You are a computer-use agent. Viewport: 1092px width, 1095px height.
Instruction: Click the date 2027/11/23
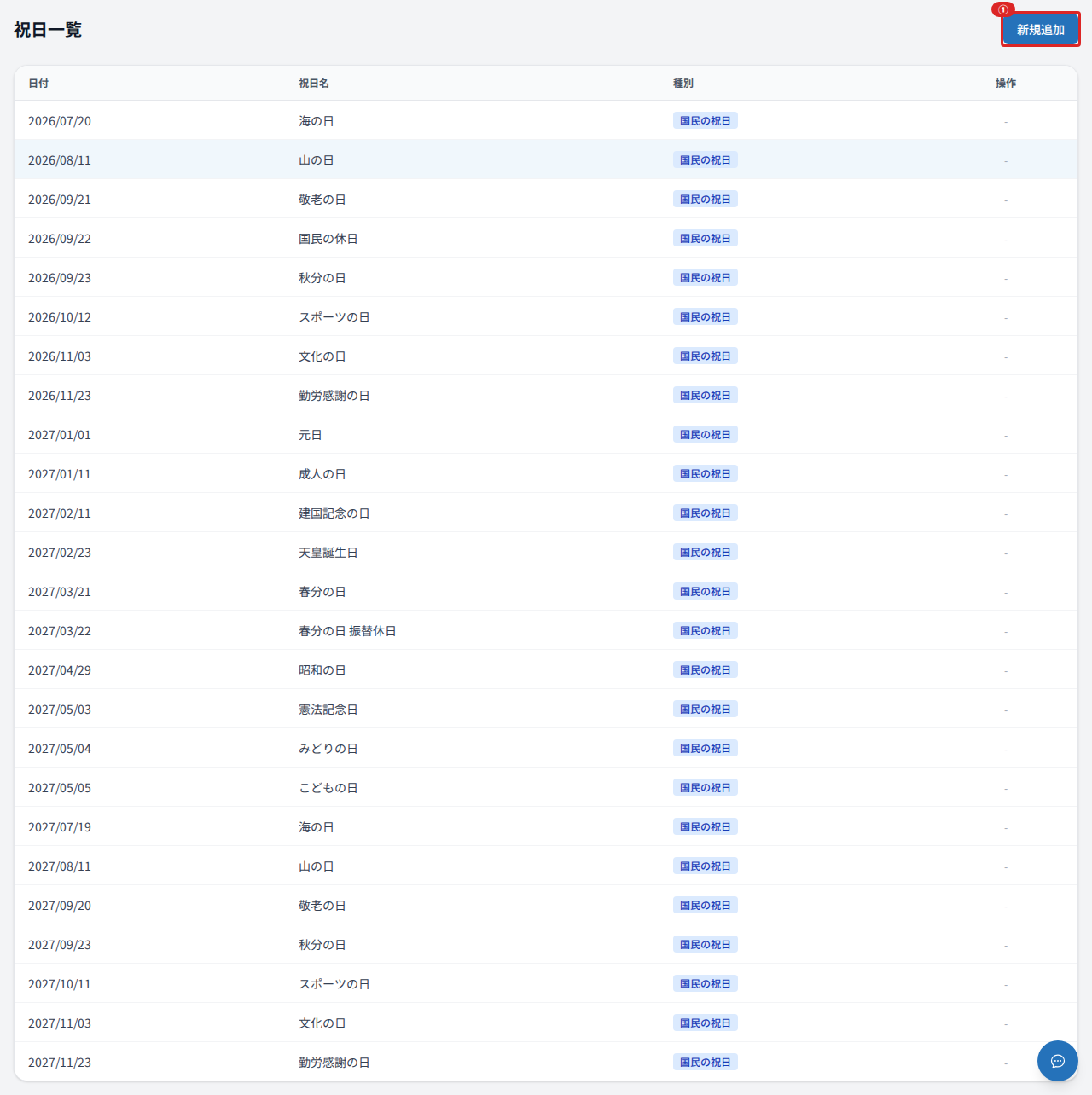point(60,1063)
